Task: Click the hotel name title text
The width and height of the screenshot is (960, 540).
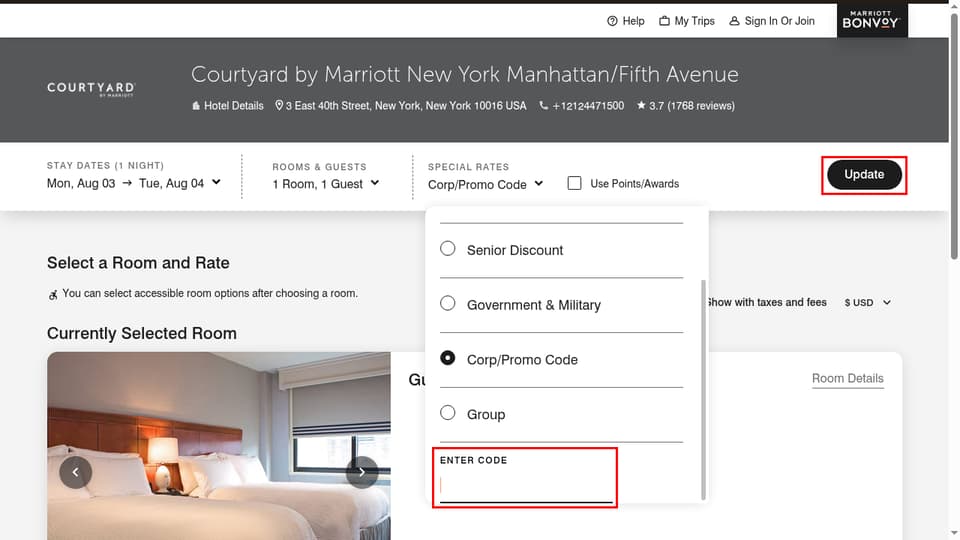Action: tap(465, 75)
